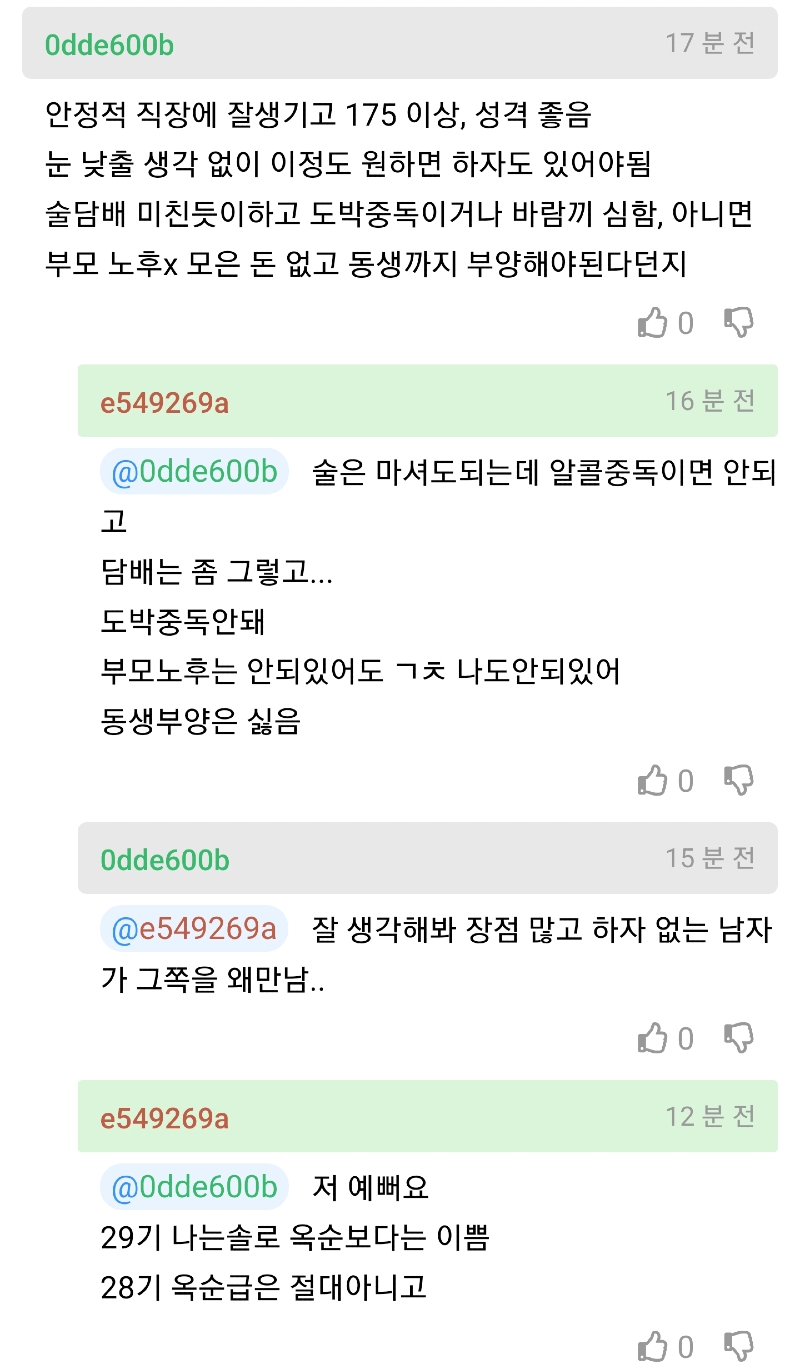800x1369 pixels.
Task: Like the reply posted 12 minutes ago
Action: pos(652,1346)
